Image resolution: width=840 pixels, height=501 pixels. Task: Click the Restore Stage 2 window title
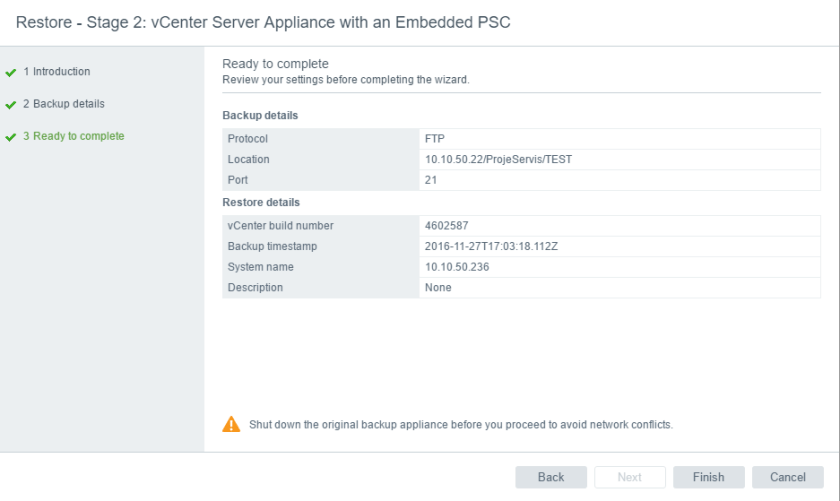tap(263, 22)
